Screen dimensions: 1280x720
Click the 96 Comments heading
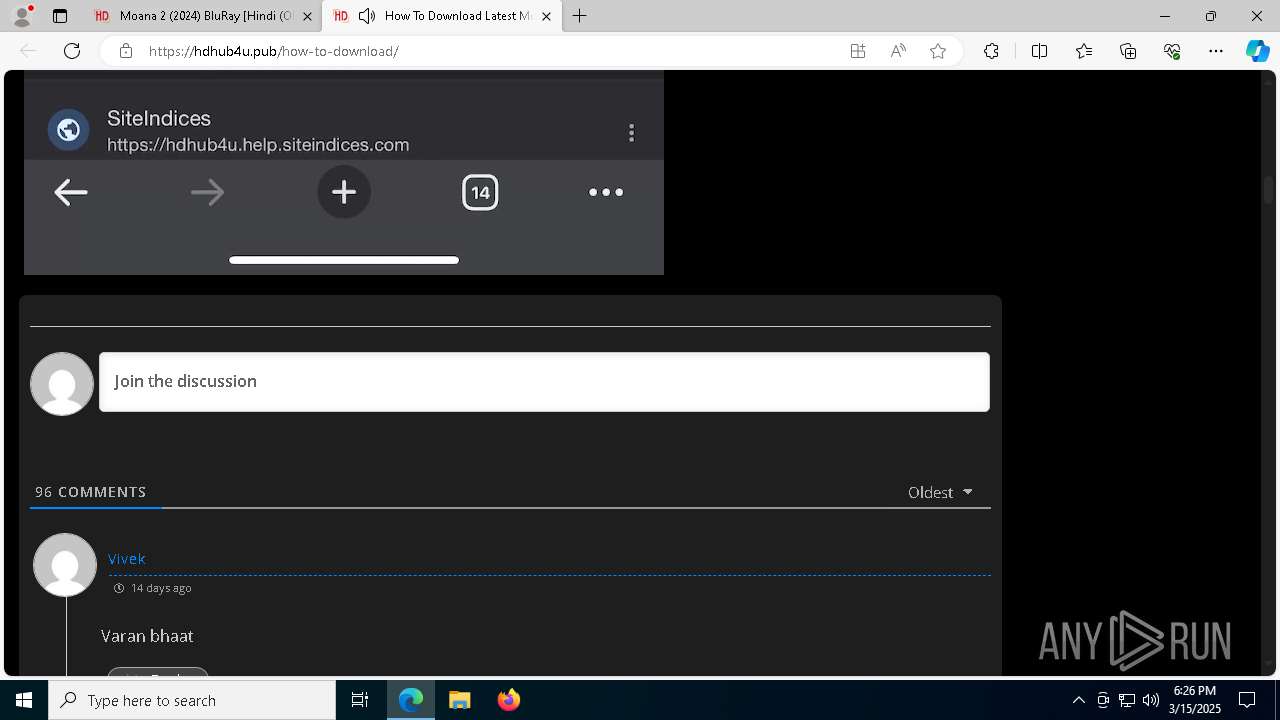tap(91, 492)
